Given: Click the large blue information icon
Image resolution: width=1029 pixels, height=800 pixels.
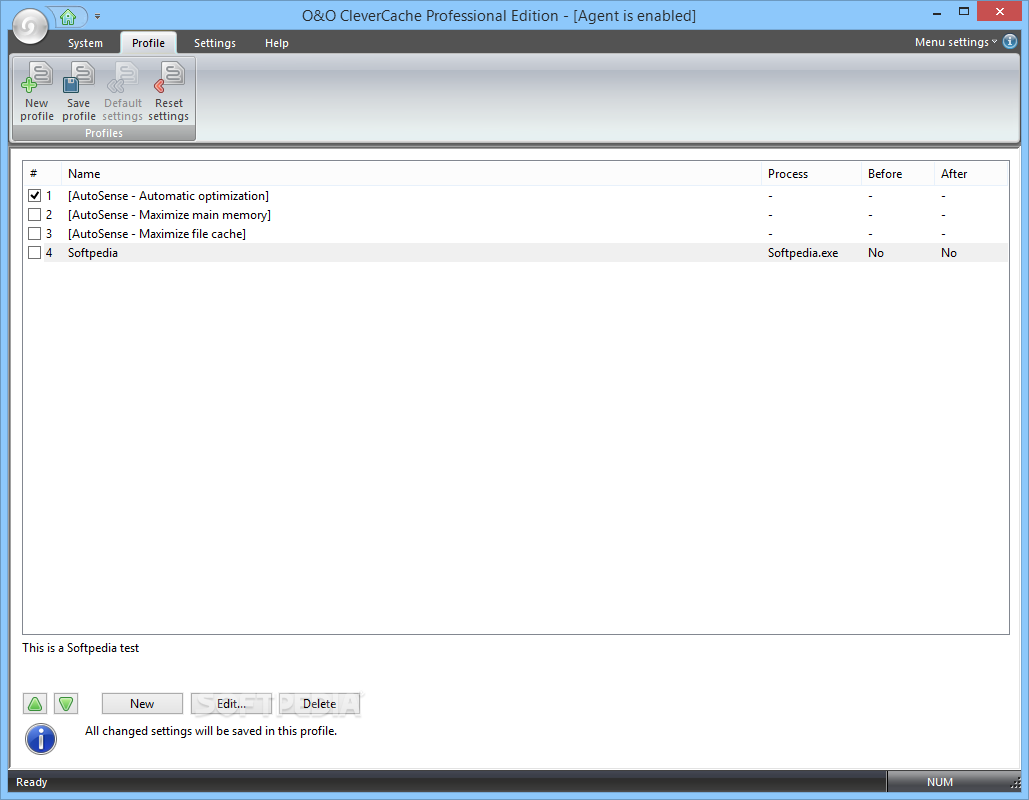Looking at the screenshot, I should [41, 739].
